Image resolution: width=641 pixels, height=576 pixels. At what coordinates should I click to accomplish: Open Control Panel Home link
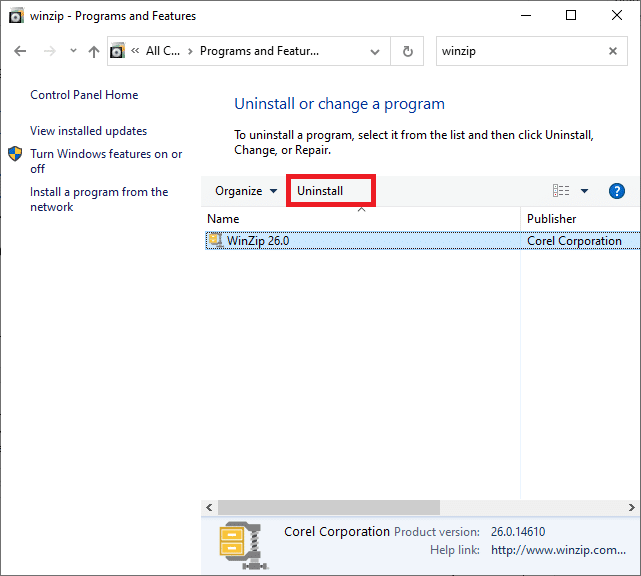[x=84, y=95]
